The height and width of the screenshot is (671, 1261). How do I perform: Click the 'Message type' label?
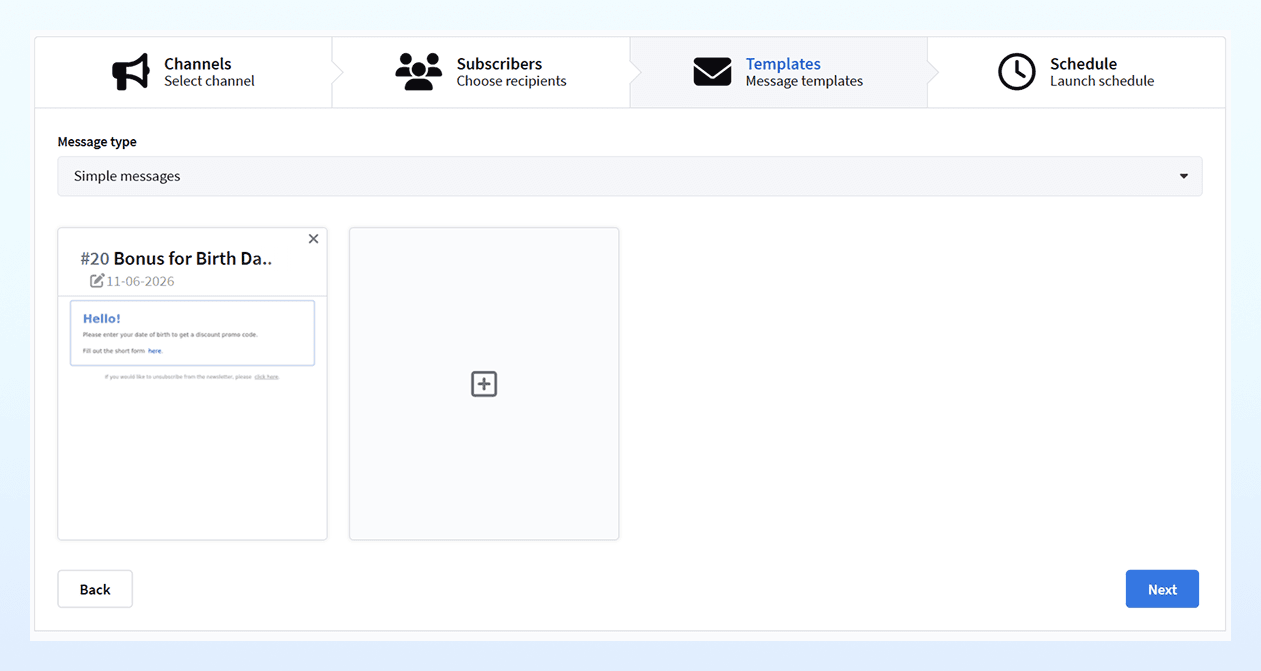click(97, 142)
